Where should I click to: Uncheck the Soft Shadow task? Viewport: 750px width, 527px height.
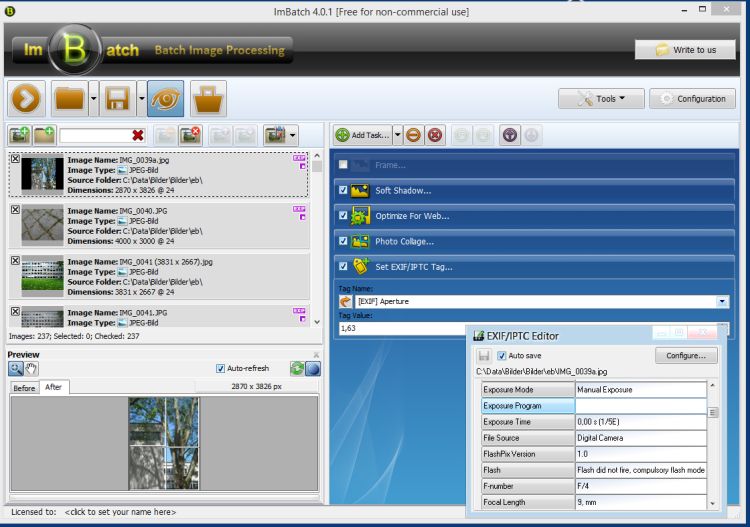coord(343,190)
